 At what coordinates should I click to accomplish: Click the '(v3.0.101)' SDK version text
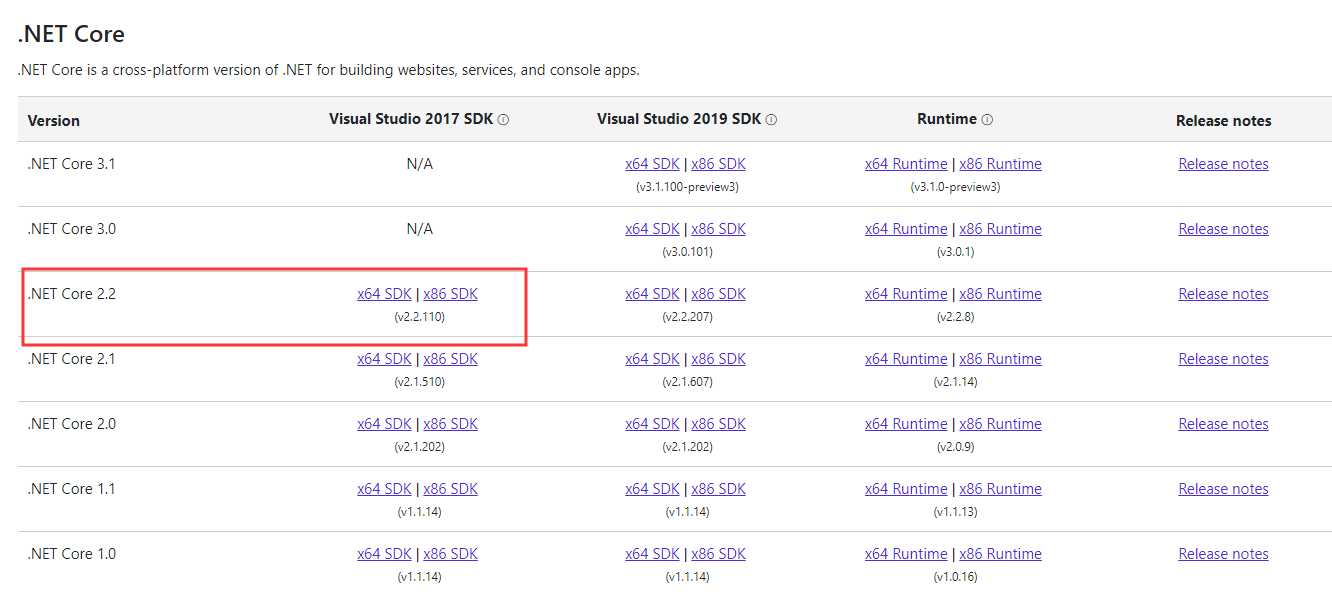(x=686, y=252)
